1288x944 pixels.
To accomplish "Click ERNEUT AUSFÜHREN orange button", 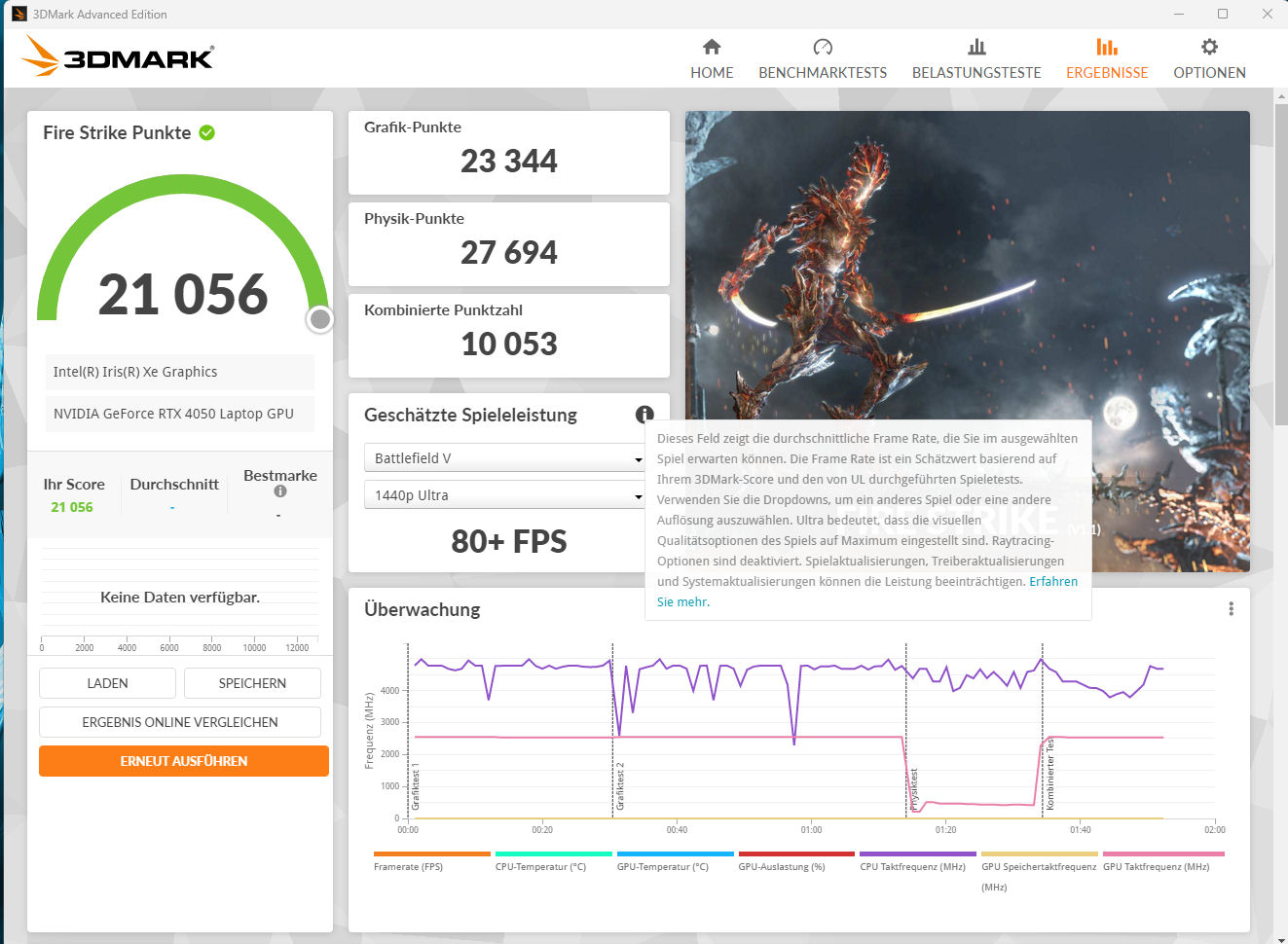I will pyautogui.click(x=184, y=761).
